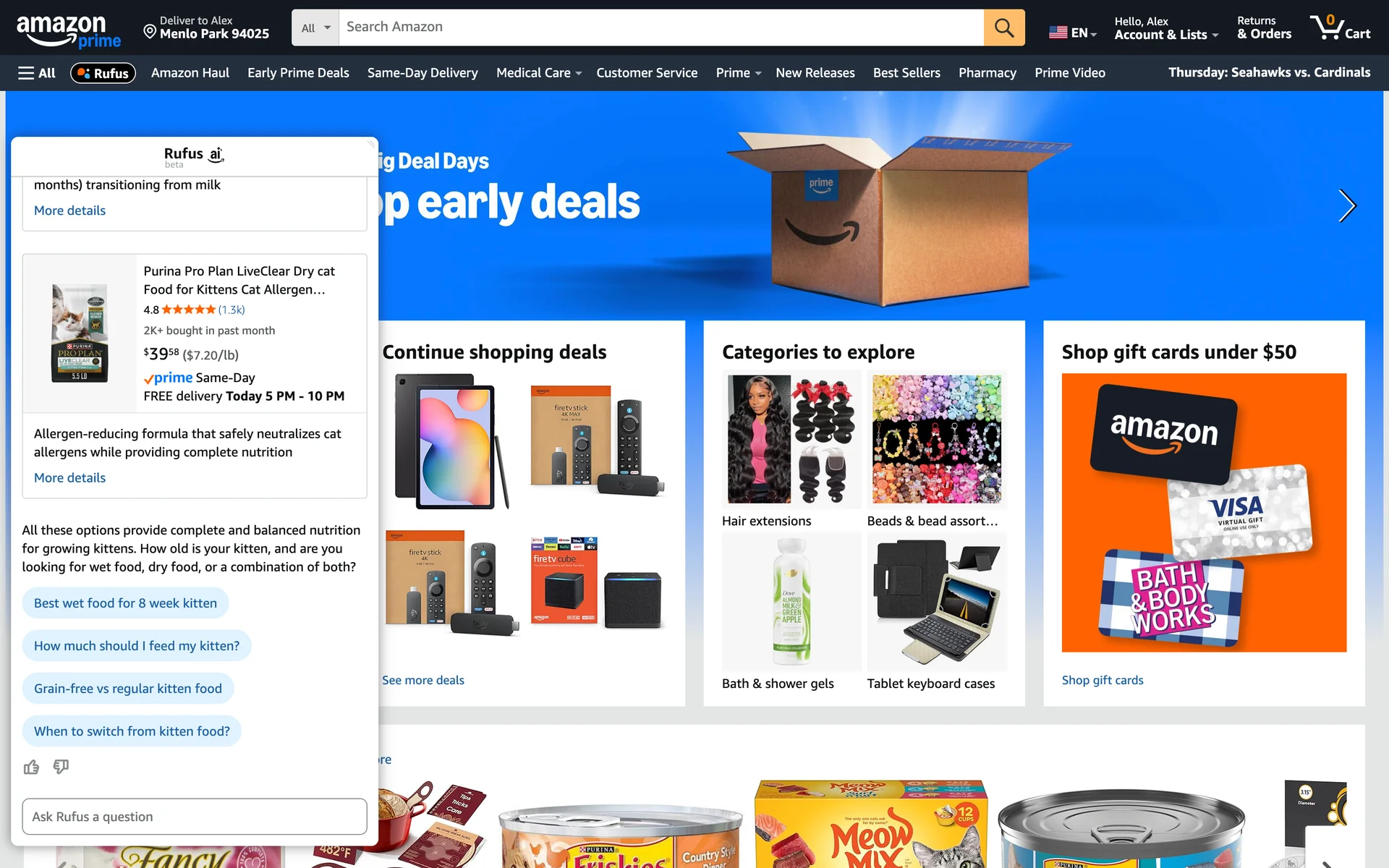1389x868 pixels.
Task: Go to Early Prime Deals
Action: click(x=298, y=73)
